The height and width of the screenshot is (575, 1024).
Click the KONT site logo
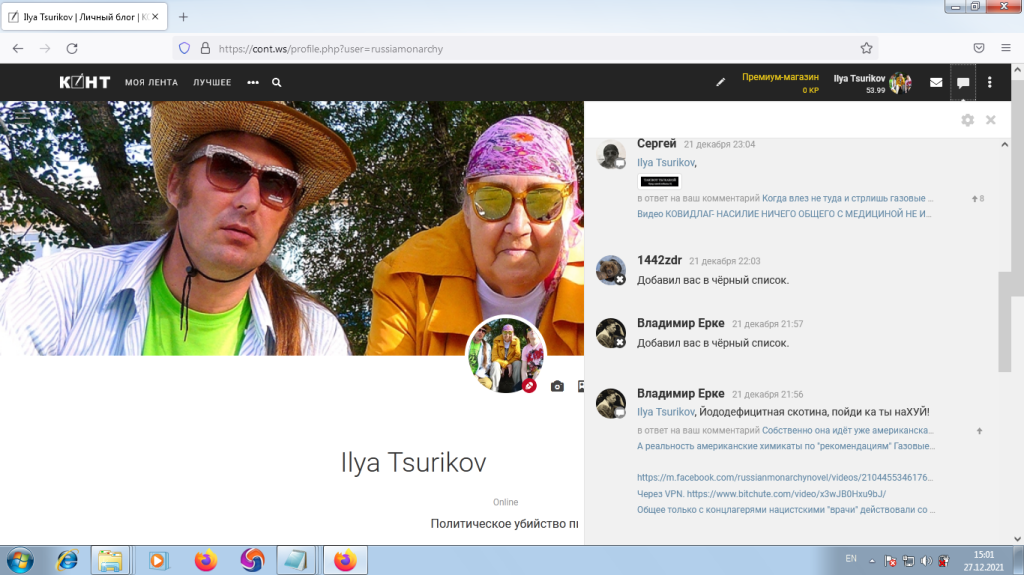(x=84, y=82)
